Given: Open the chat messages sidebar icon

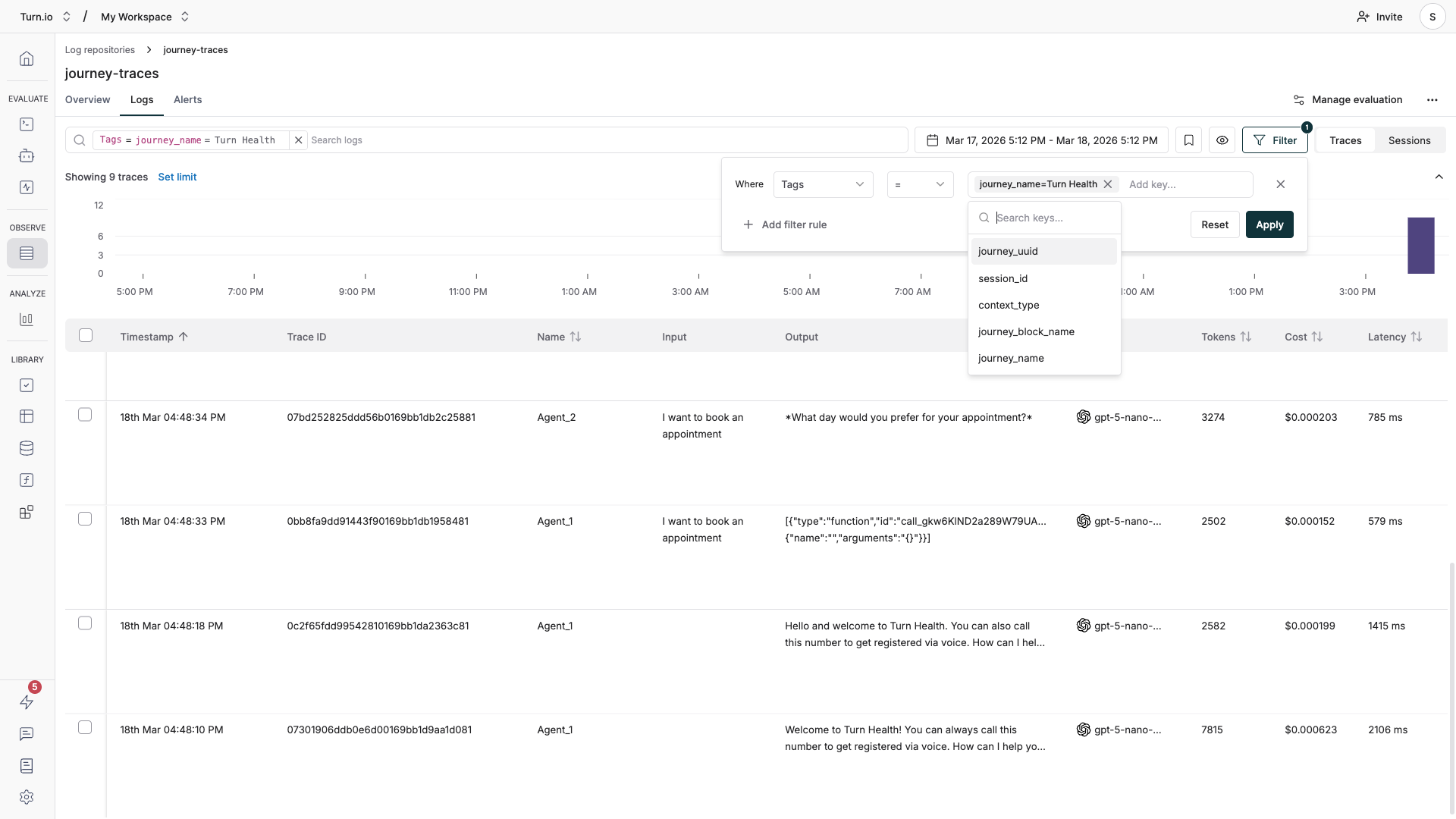Looking at the screenshot, I should pos(27,734).
